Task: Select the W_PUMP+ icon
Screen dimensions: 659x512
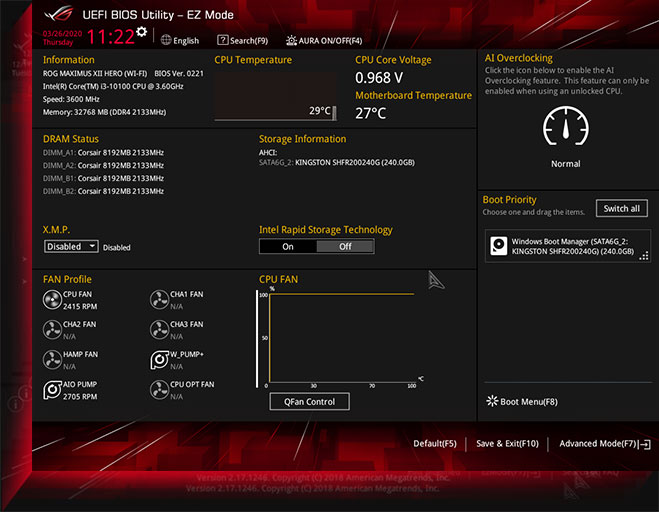Action: coord(159,360)
